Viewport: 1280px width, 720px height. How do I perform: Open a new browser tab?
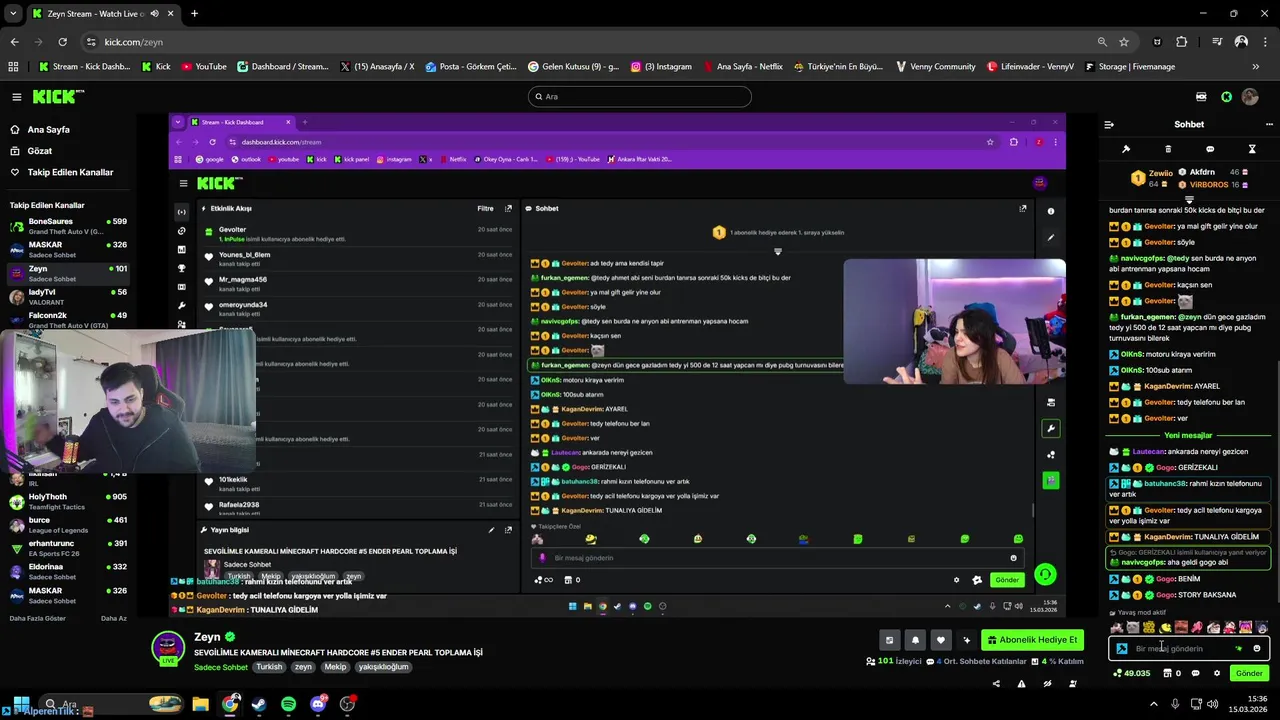point(194,14)
